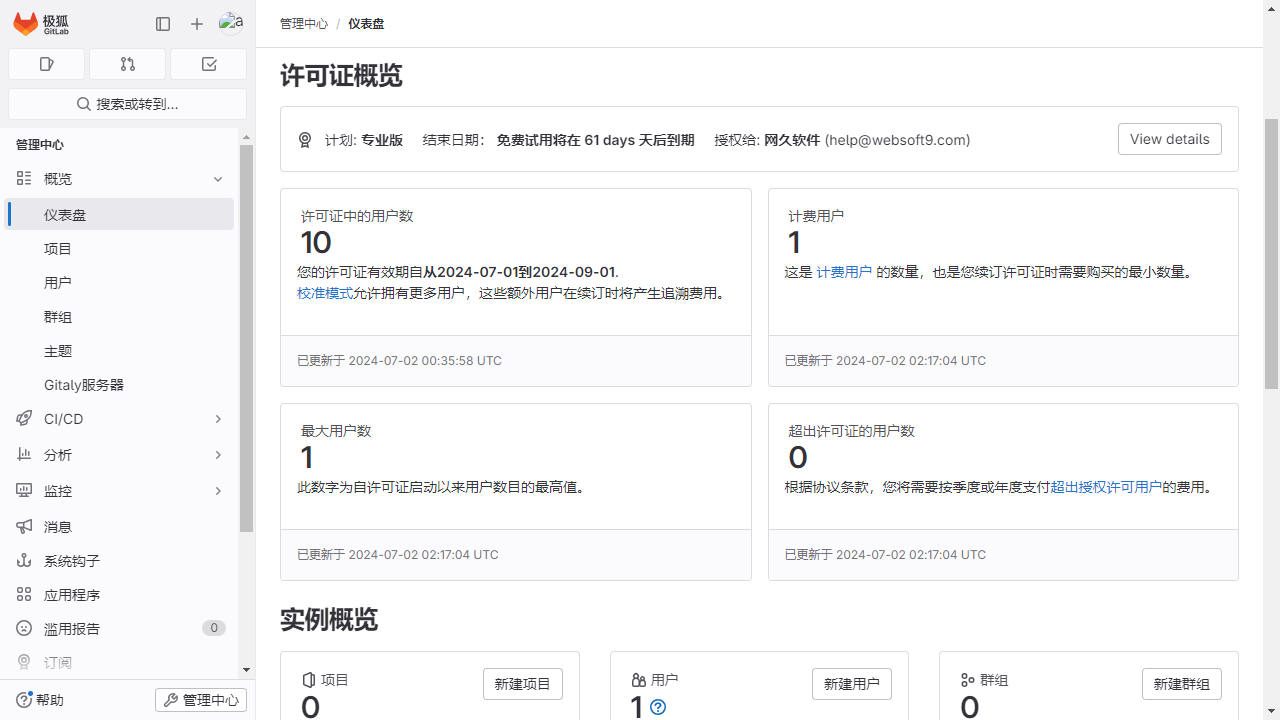Viewport: 1280px width, 720px height.
Task: Open the user avatar menu
Action: (231, 23)
